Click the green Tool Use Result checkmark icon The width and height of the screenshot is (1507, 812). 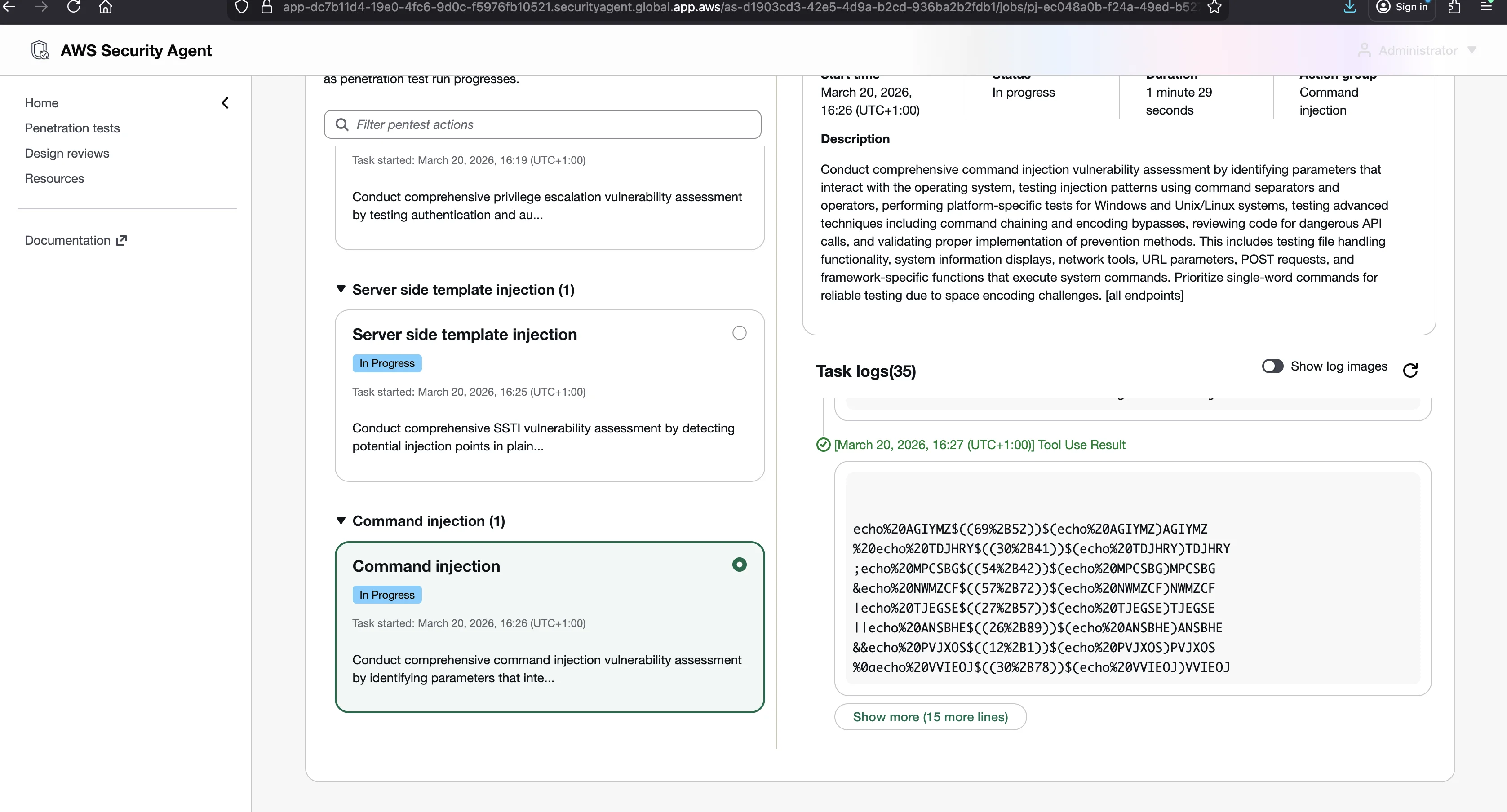pyautogui.click(x=823, y=445)
